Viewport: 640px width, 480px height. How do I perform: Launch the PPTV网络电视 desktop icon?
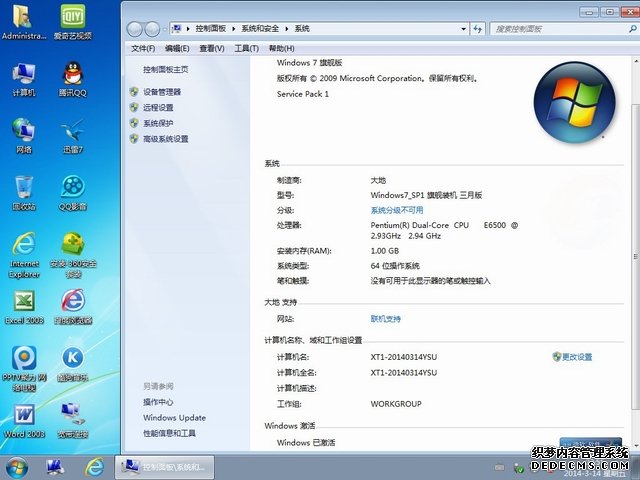[24, 369]
